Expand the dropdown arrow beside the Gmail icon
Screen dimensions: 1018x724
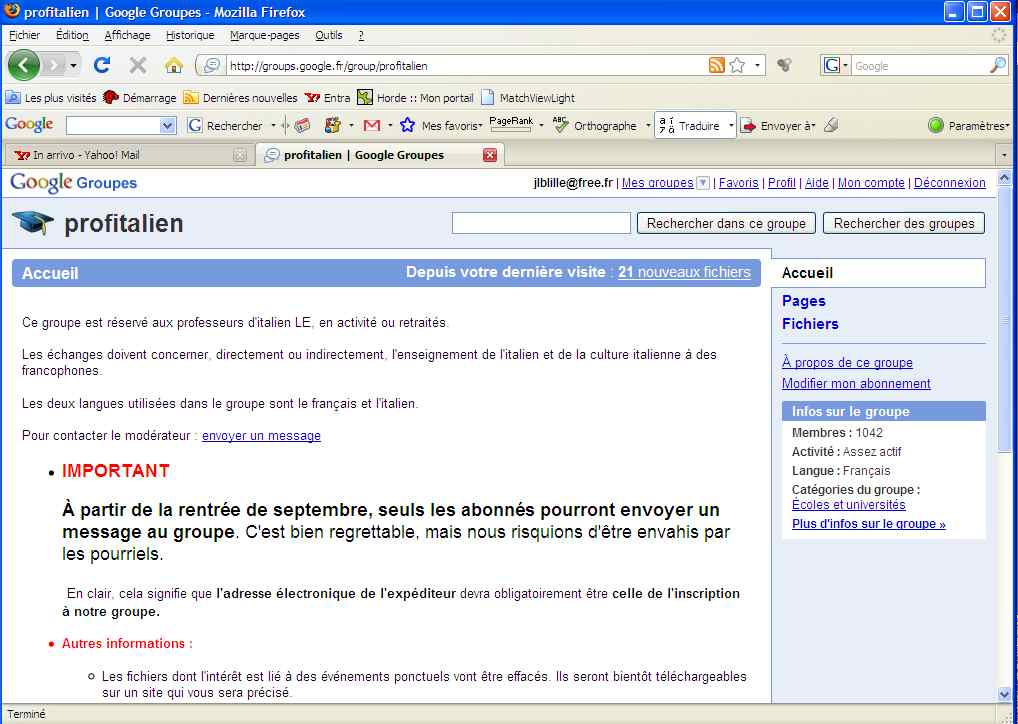[390, 125]
